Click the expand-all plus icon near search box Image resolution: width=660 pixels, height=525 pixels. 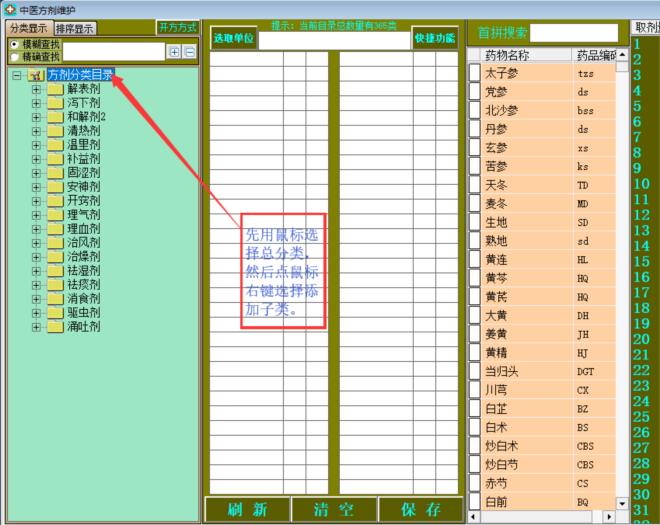click(174, 51)
